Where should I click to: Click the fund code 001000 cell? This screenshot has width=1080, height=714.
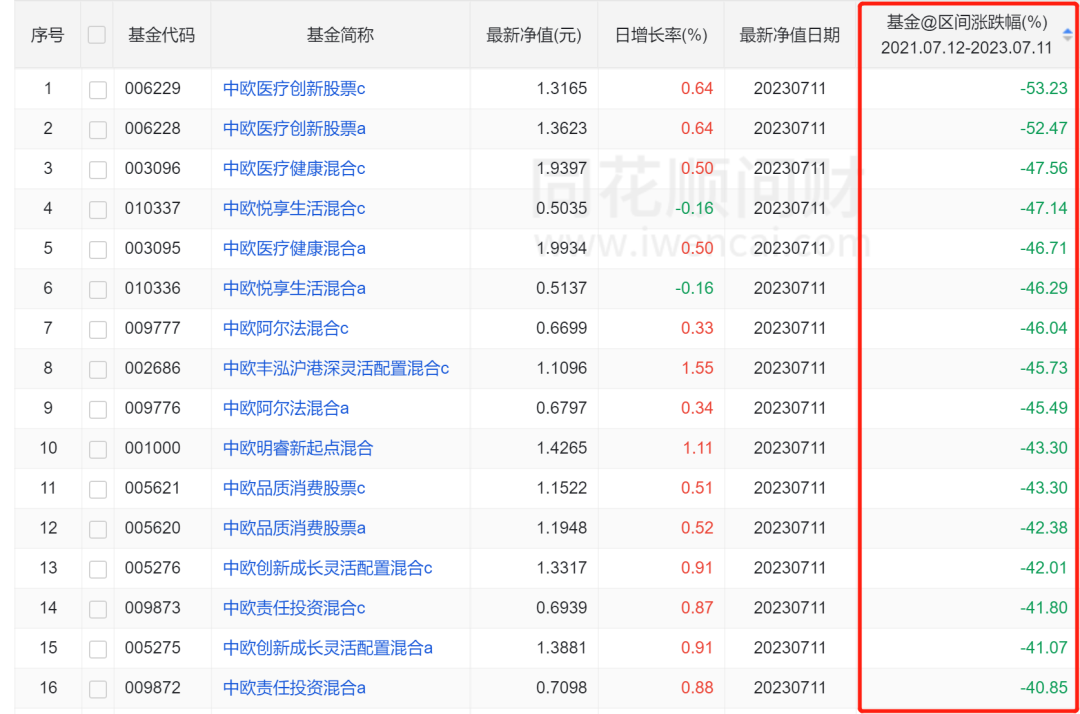coord(153,448)
